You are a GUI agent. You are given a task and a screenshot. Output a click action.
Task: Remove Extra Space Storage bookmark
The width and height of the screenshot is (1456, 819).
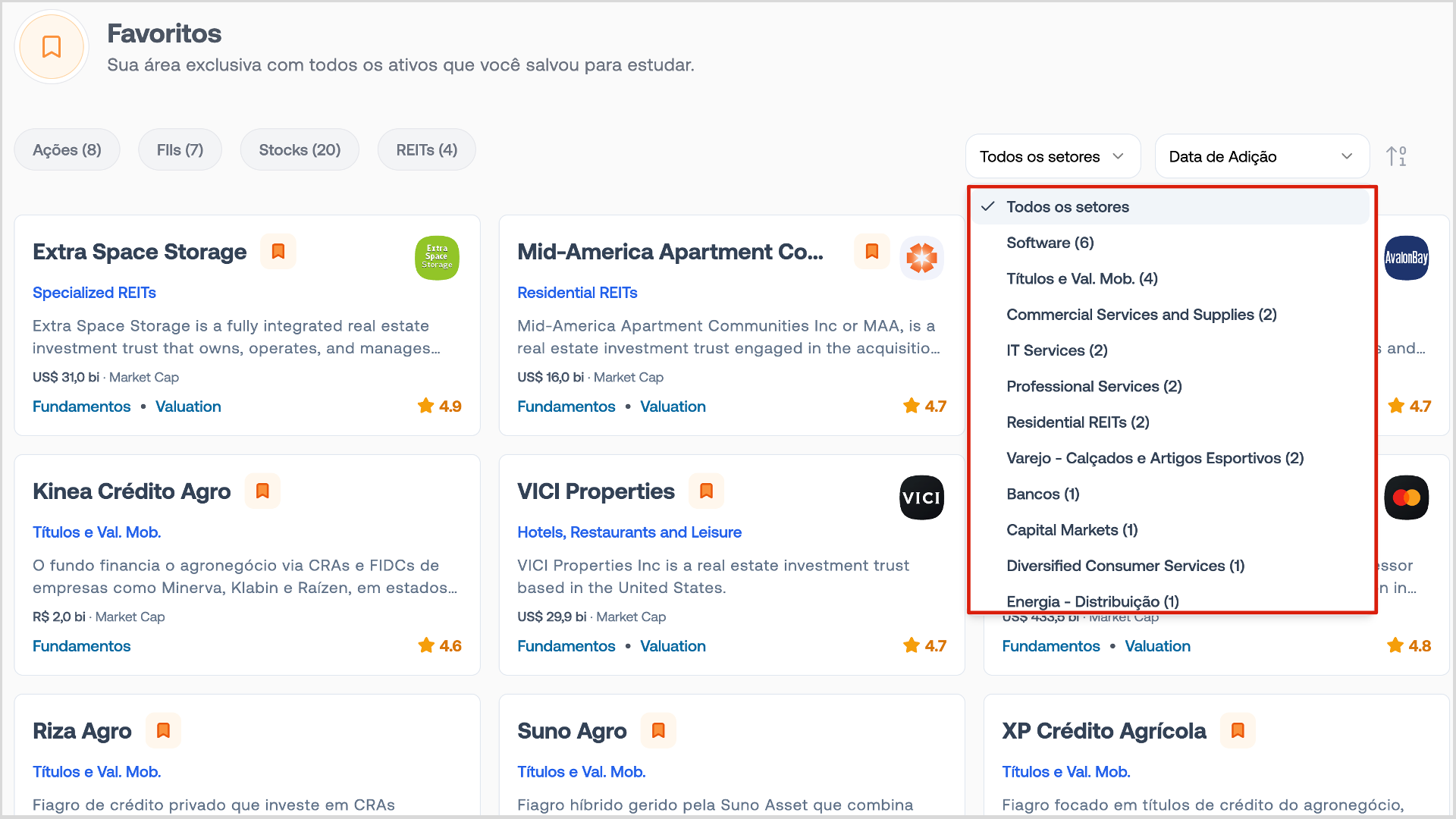[278, 252]
